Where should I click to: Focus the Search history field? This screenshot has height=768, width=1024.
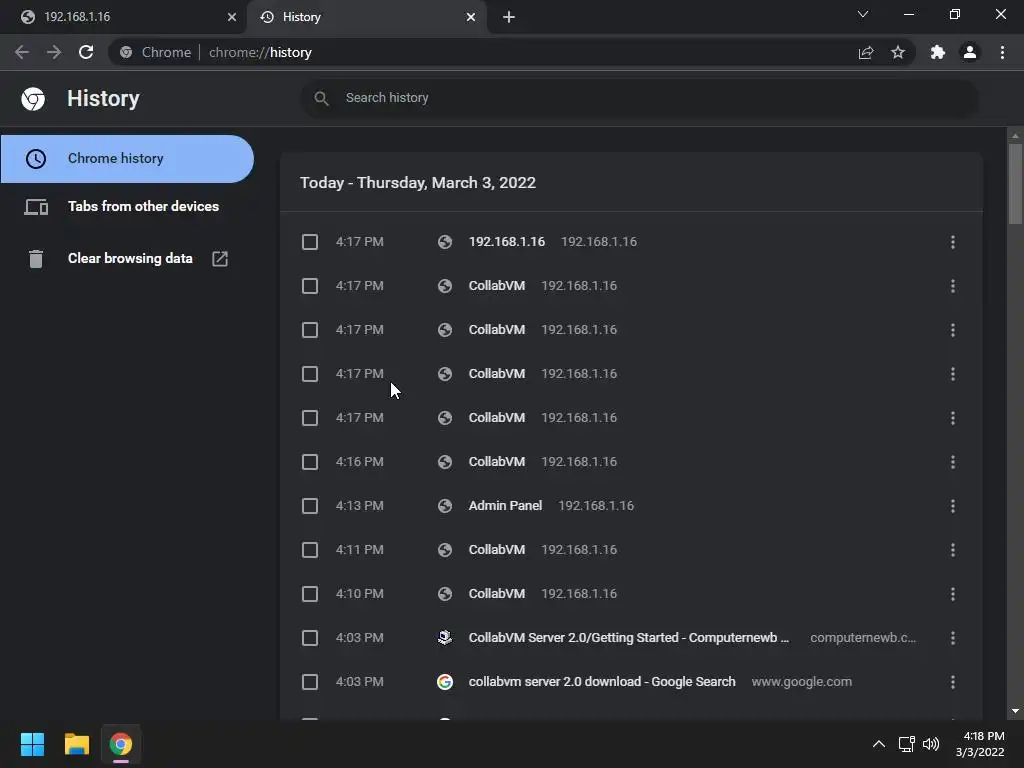pyautogui.click(x=640, y=98)
